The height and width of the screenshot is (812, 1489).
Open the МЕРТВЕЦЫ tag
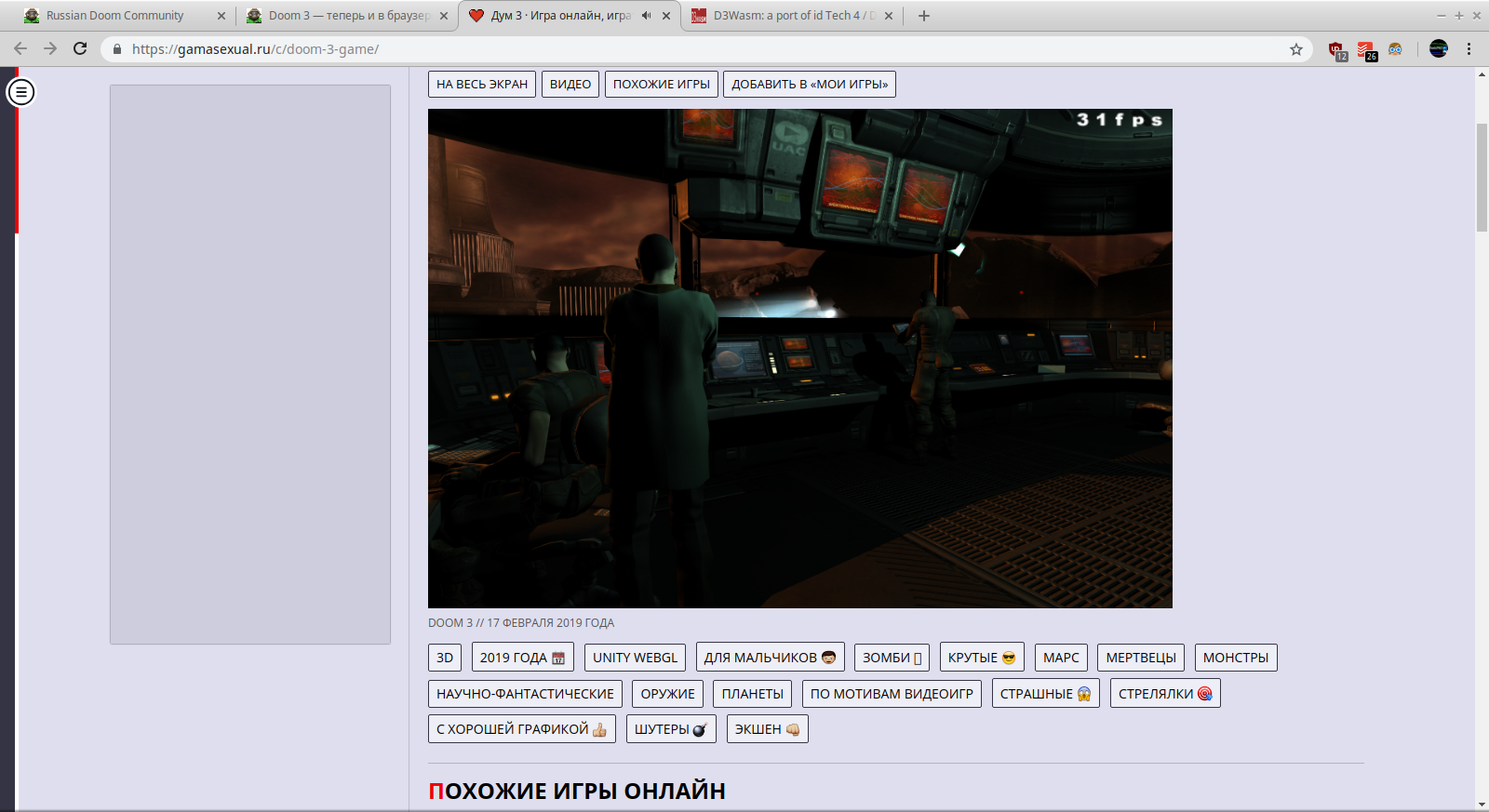(1141, 658)
